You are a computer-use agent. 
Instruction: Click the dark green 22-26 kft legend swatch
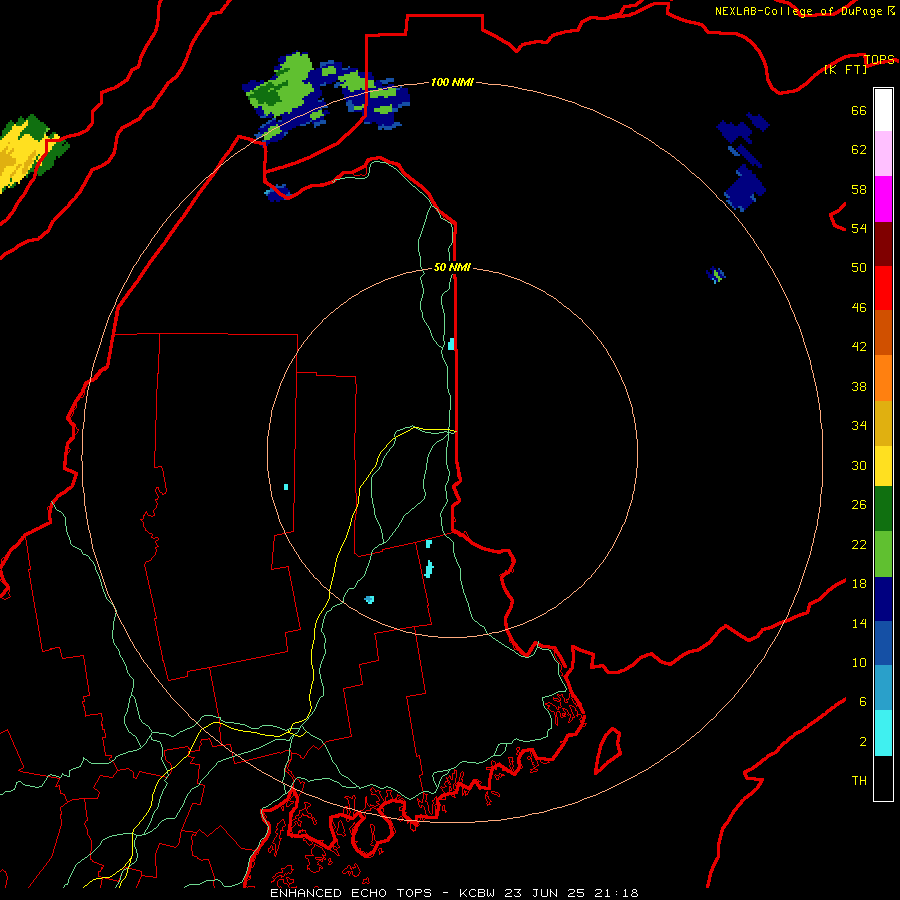[883, 509]
